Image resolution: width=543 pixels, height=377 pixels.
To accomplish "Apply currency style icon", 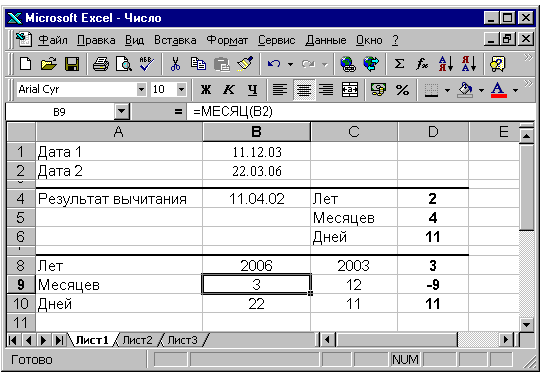I will pyautogui.click(x=378, y=90).
